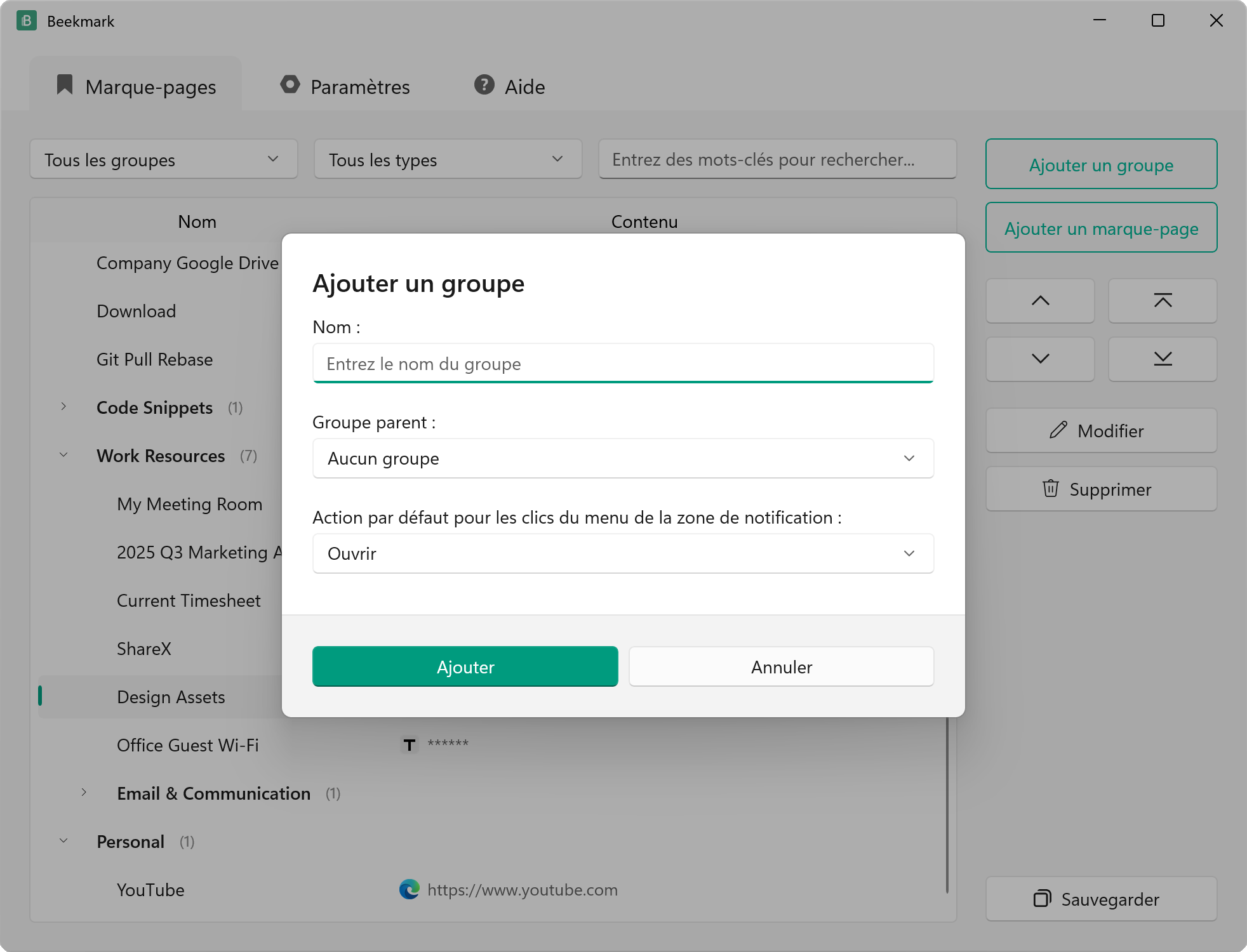Select the Current Timesheet bookmark
The height and width of the screenshot is (952, 1247).
pyautogui.click(x=189, y=600)
